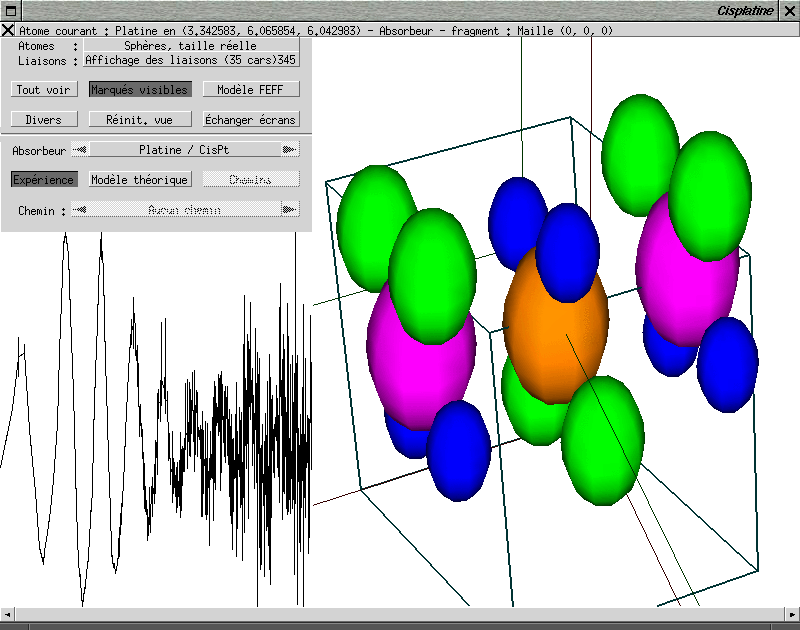Click the horizontal scrollbar left arrow
This screenshot has height=630, width=800.
[x=7, y=614]
